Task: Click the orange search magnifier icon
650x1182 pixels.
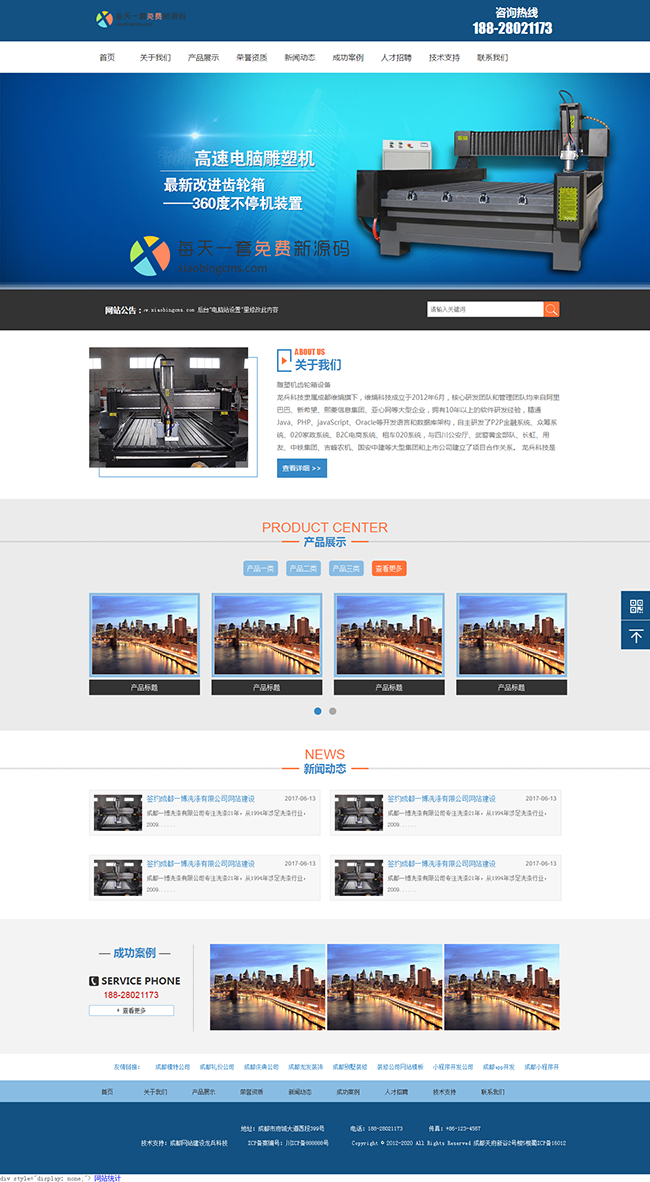Action: tap(551, 309)
